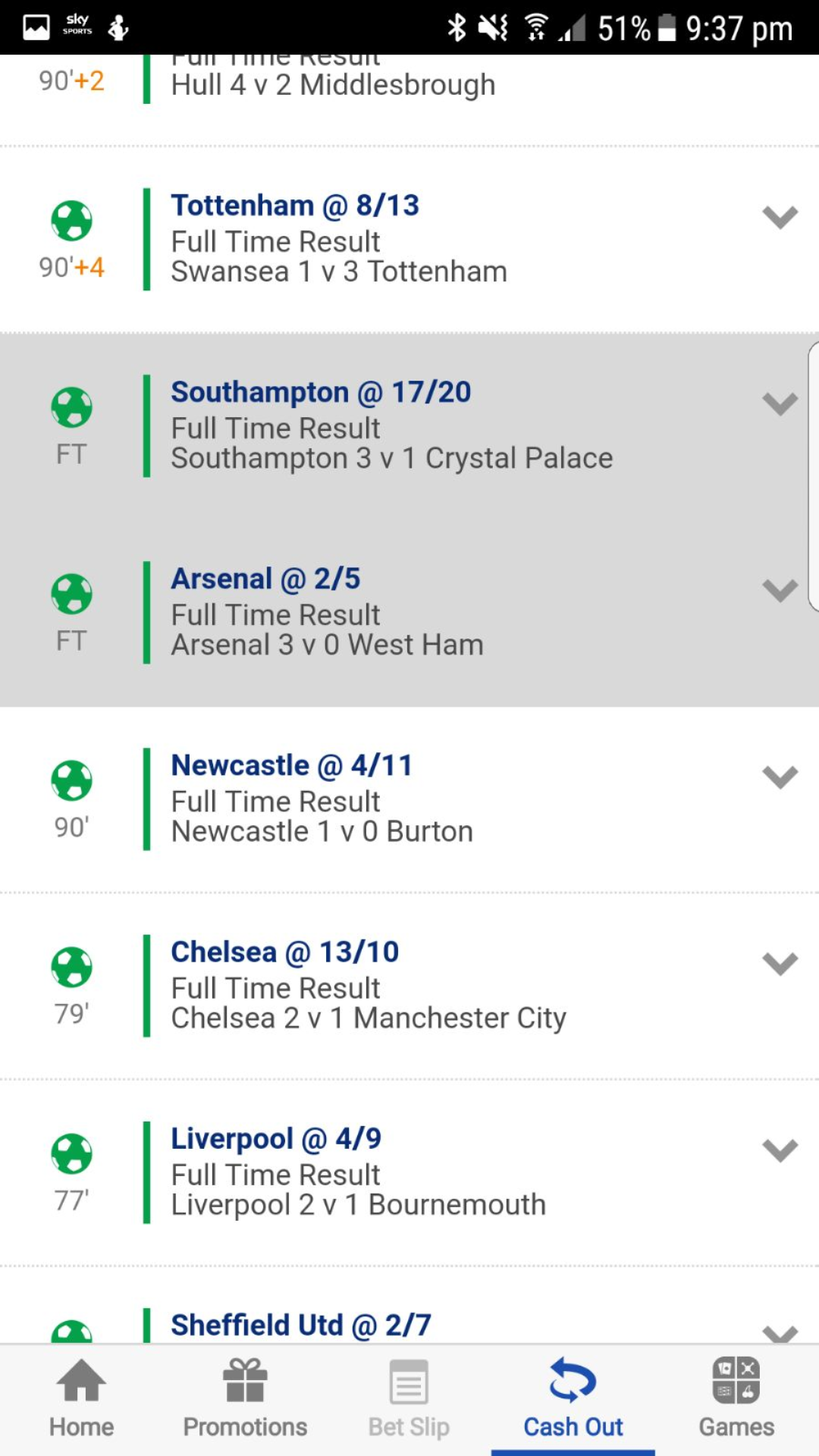Open the Games icon
This screenshot has width=819, height=1456.
tap(736, 1380)
